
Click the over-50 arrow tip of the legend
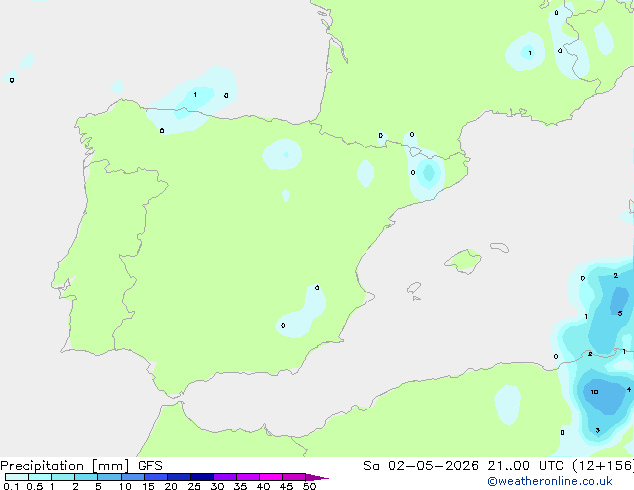pyautogui.click(x=317, y=477)
